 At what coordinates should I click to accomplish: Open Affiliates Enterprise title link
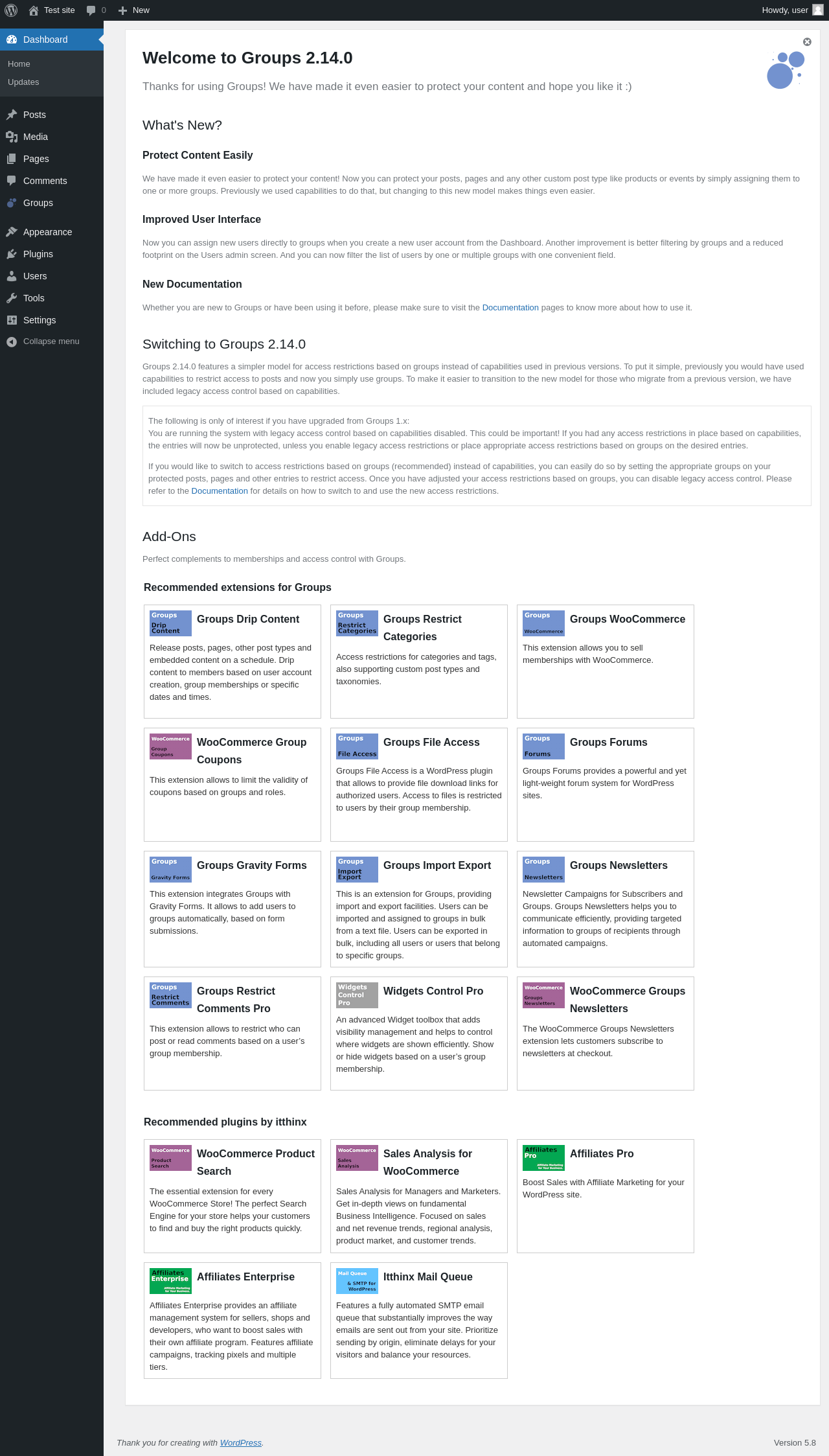[x=245, y=1277]
